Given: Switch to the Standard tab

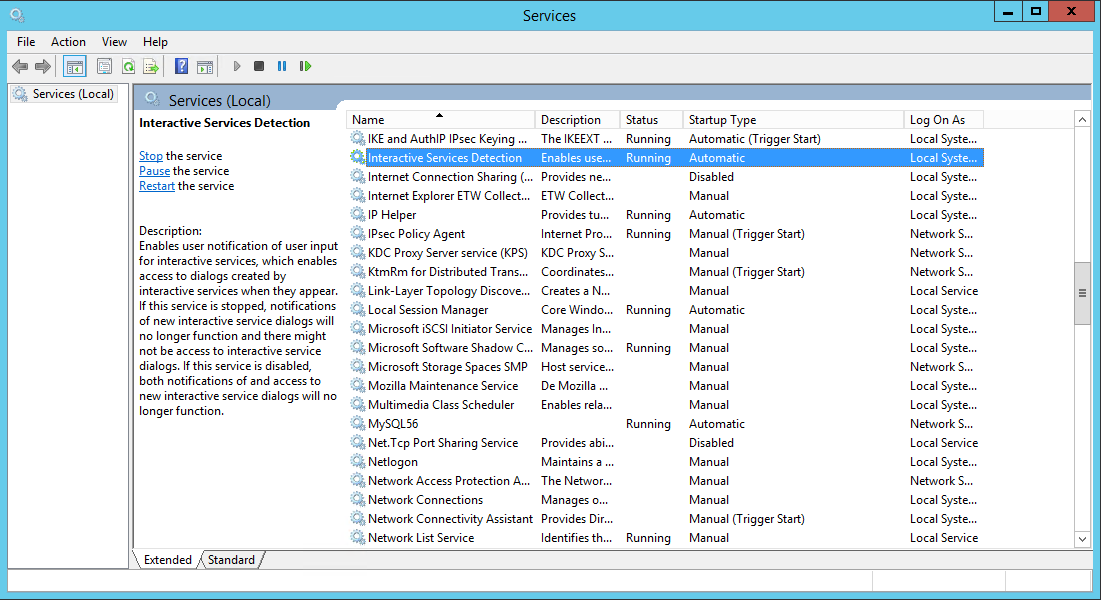Looking at the screenshot, I should pos(231,560).
